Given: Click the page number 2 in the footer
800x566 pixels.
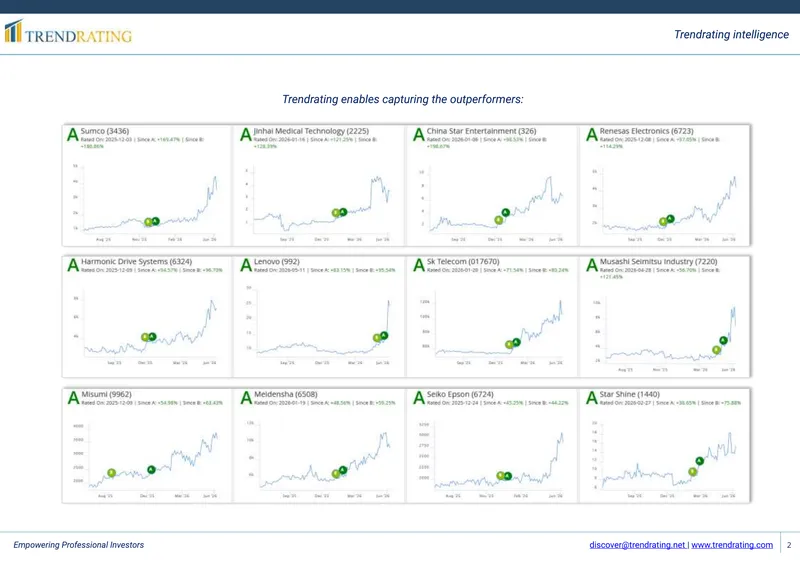Looking at the screenshot, I should 789,545.
